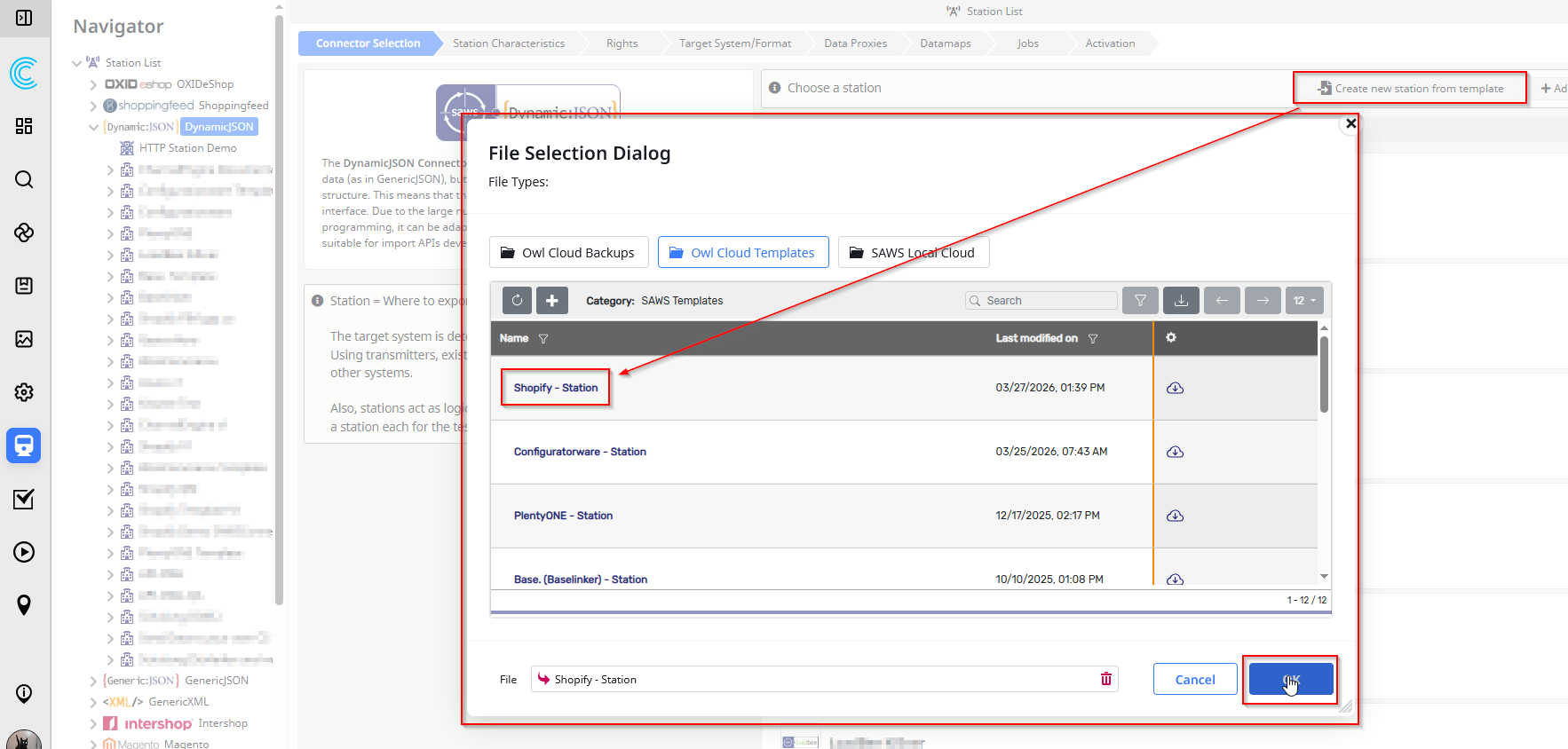The image size is (1568, 749).
Task: Open the Datamaps step
Action: pos(946,43)
